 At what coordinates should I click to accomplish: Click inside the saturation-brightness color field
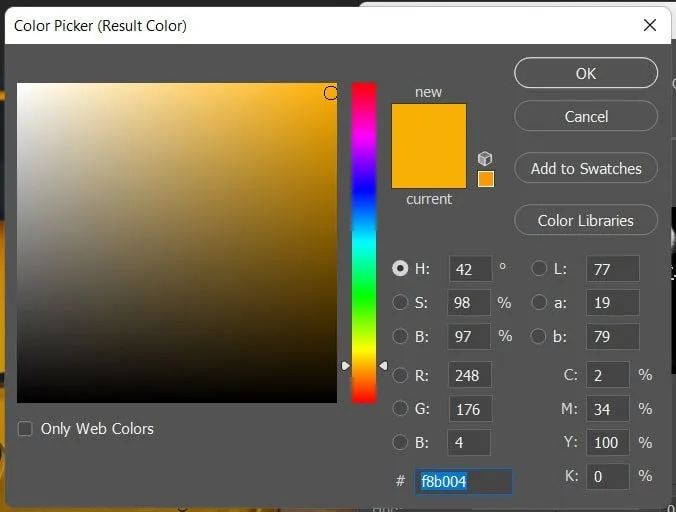coord(177,242)
